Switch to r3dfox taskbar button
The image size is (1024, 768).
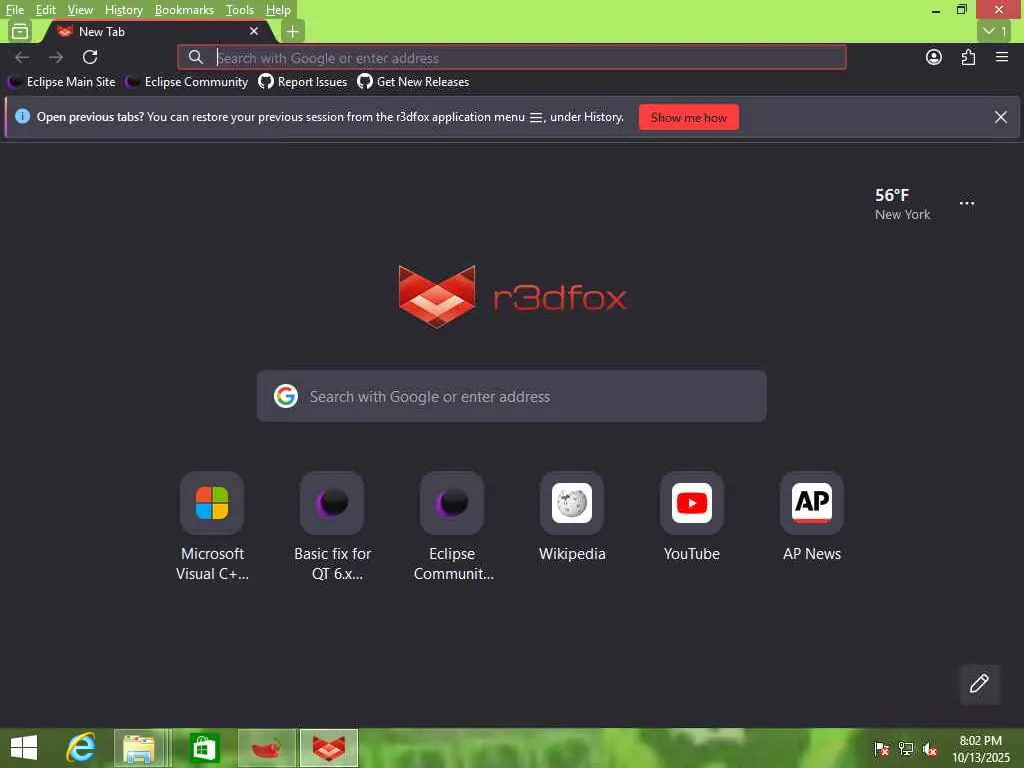pyautogui.click(x=328, y=748)
